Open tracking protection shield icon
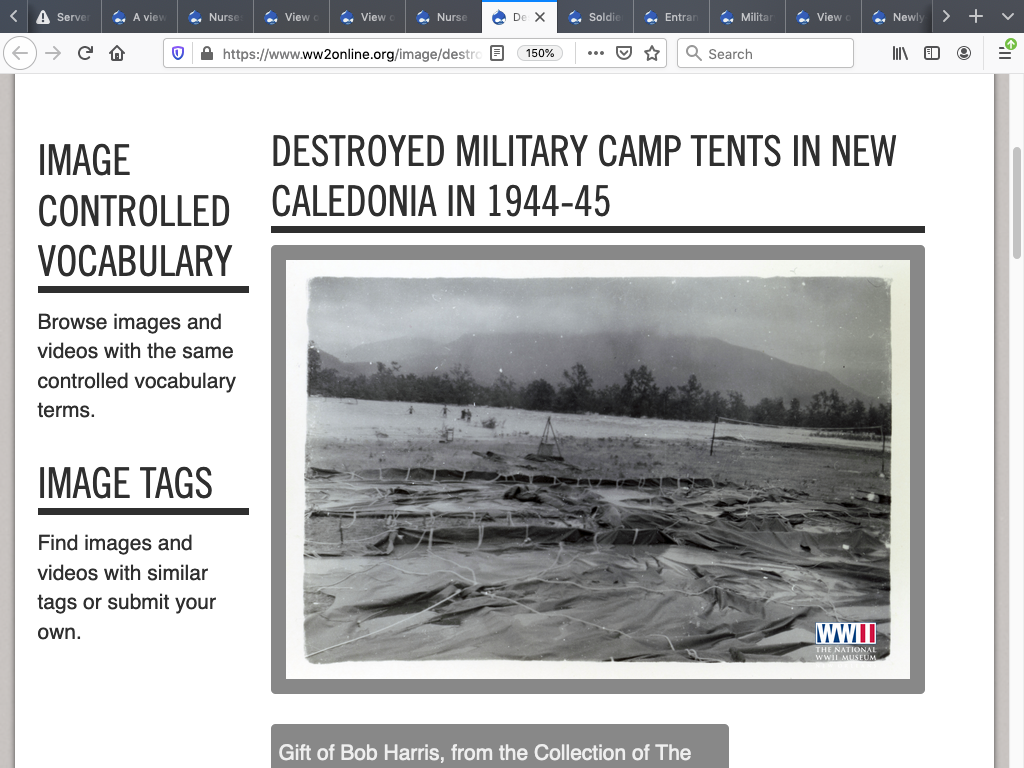 178,54
